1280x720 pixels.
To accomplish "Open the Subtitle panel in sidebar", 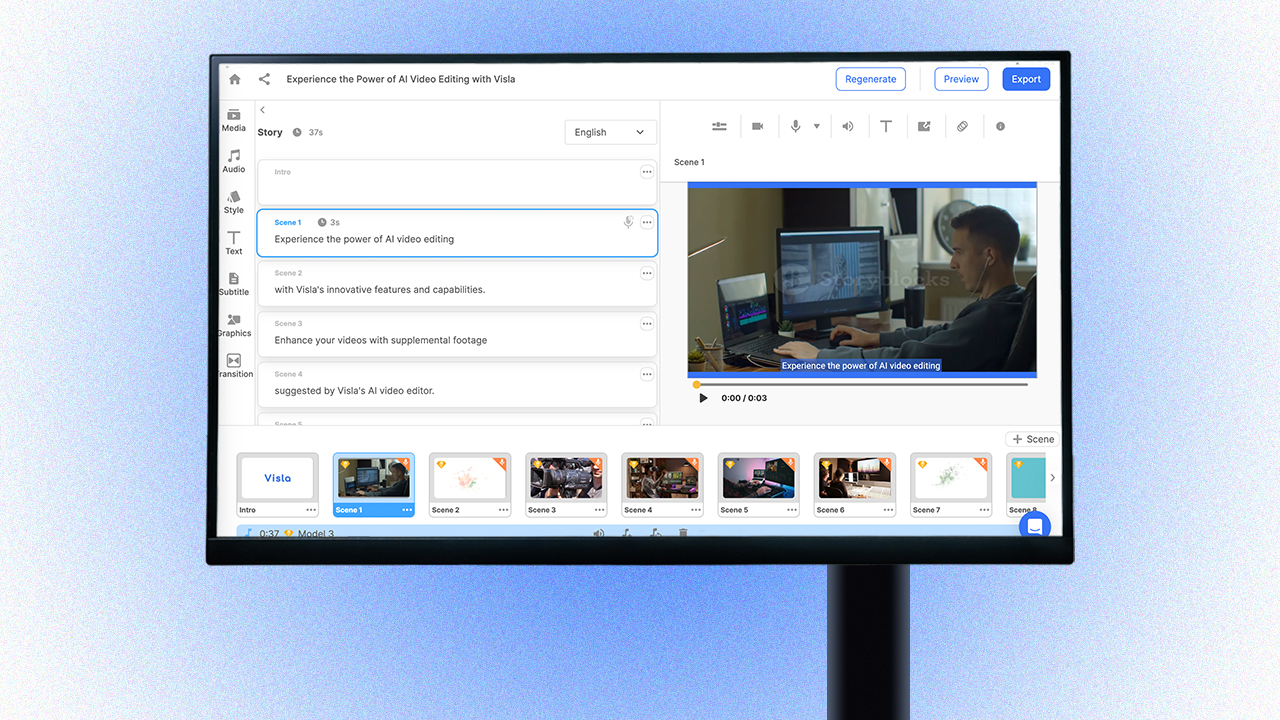I will pyautogui.click(x=234, y=284).
